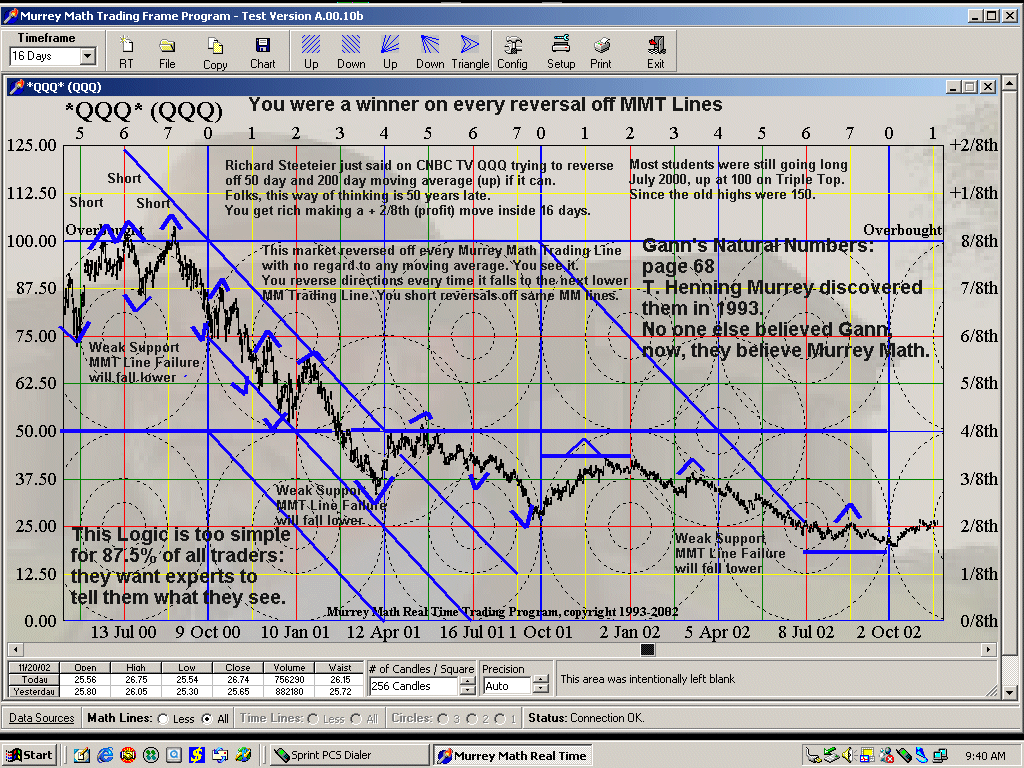Viewport: 1024px width, 768px height.
Task: Select the Time Lines Less radio button
Action: coord(313,718)
